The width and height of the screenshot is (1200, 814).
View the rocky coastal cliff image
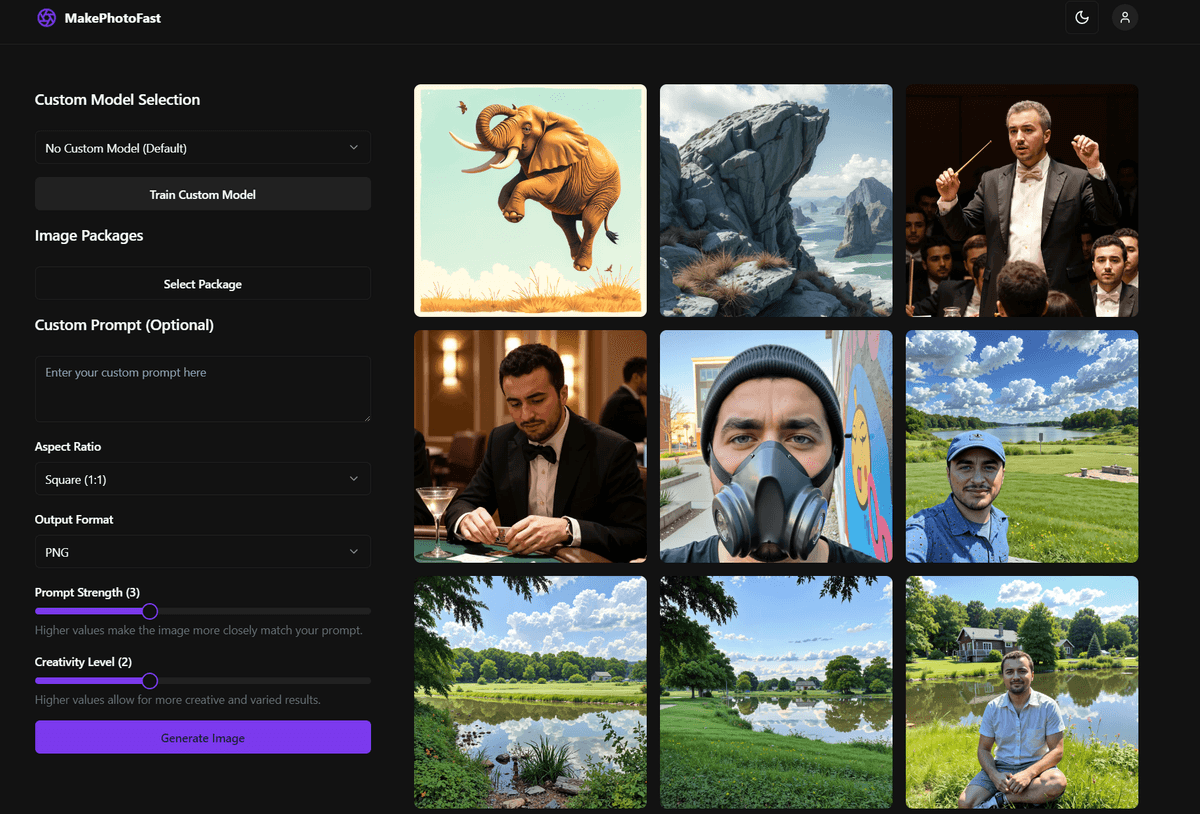pyautogui.click(x=776, y=200)
